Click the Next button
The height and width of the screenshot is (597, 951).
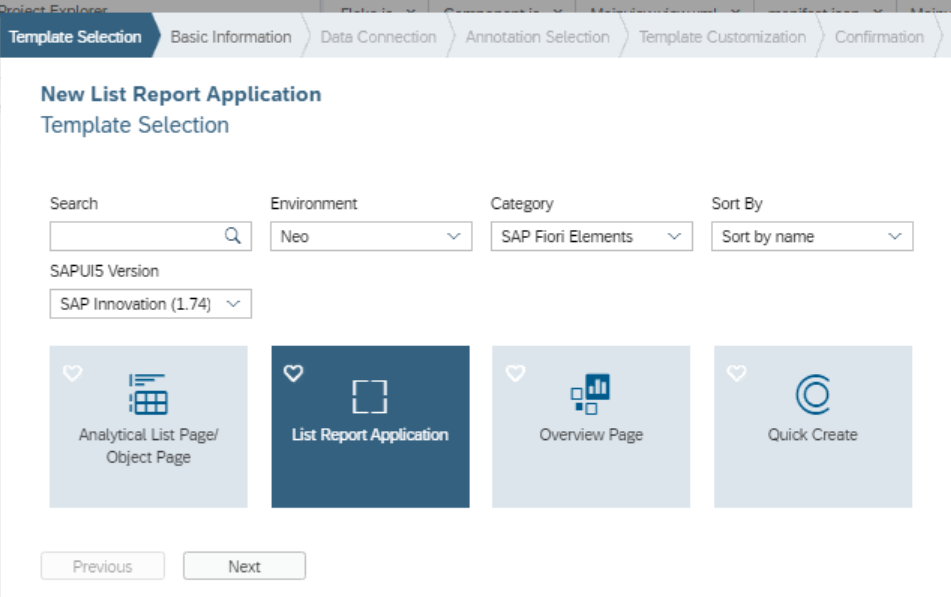244,566
